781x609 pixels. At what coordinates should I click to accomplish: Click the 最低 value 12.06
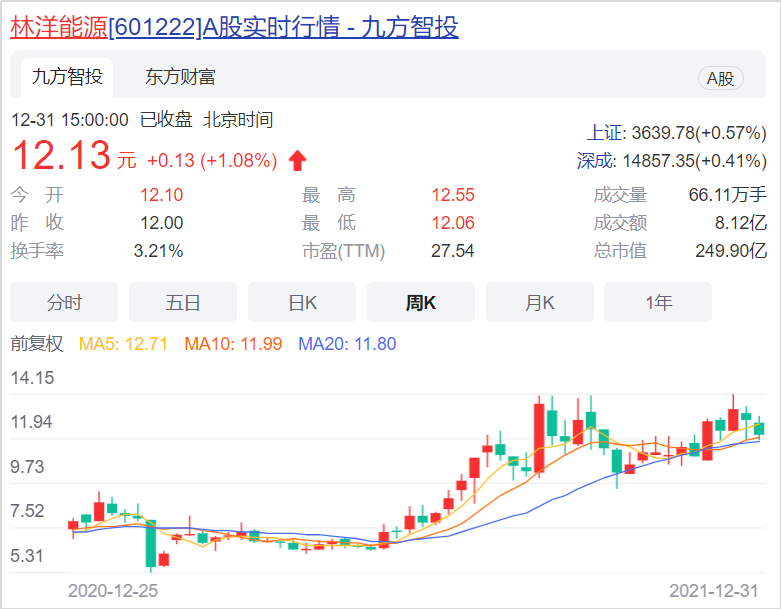(453, 223)
